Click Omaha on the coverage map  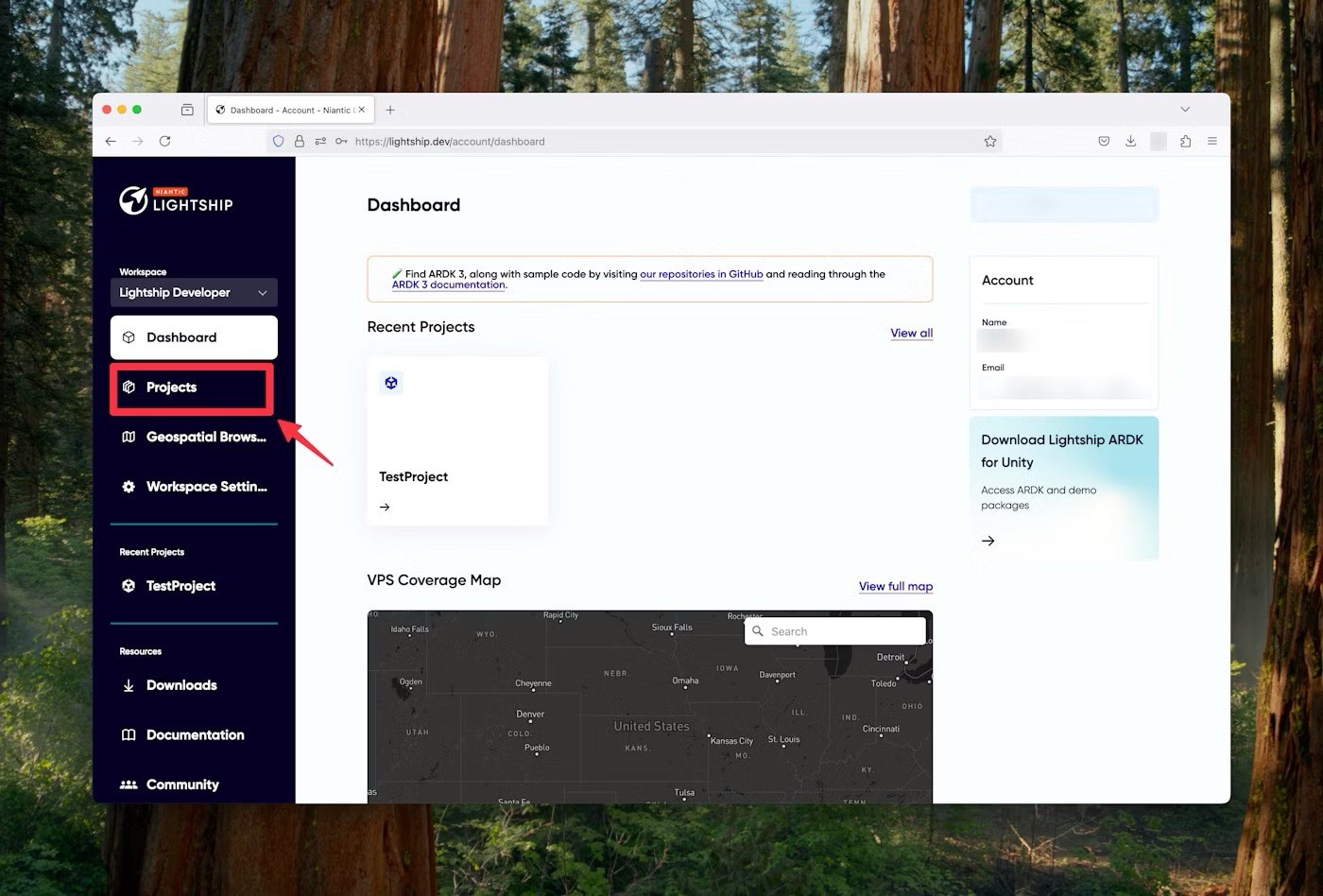685,681
